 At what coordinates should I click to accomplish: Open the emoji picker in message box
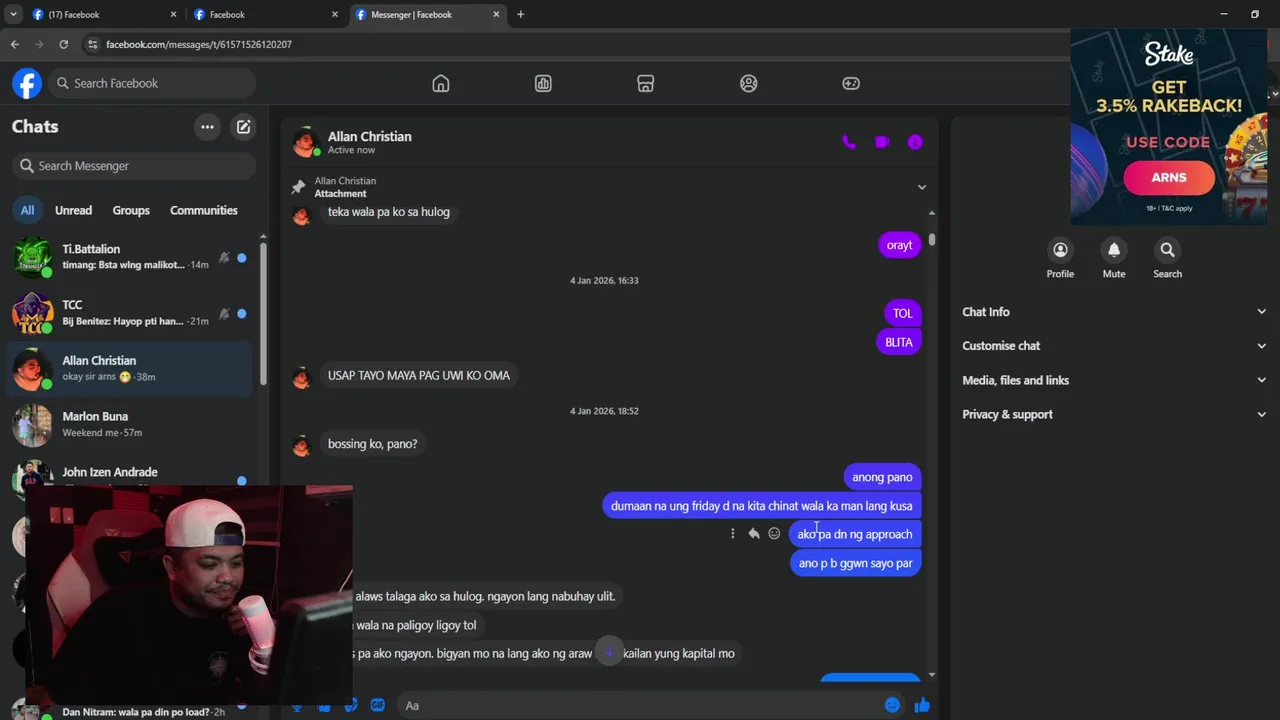tap(892, 705)
